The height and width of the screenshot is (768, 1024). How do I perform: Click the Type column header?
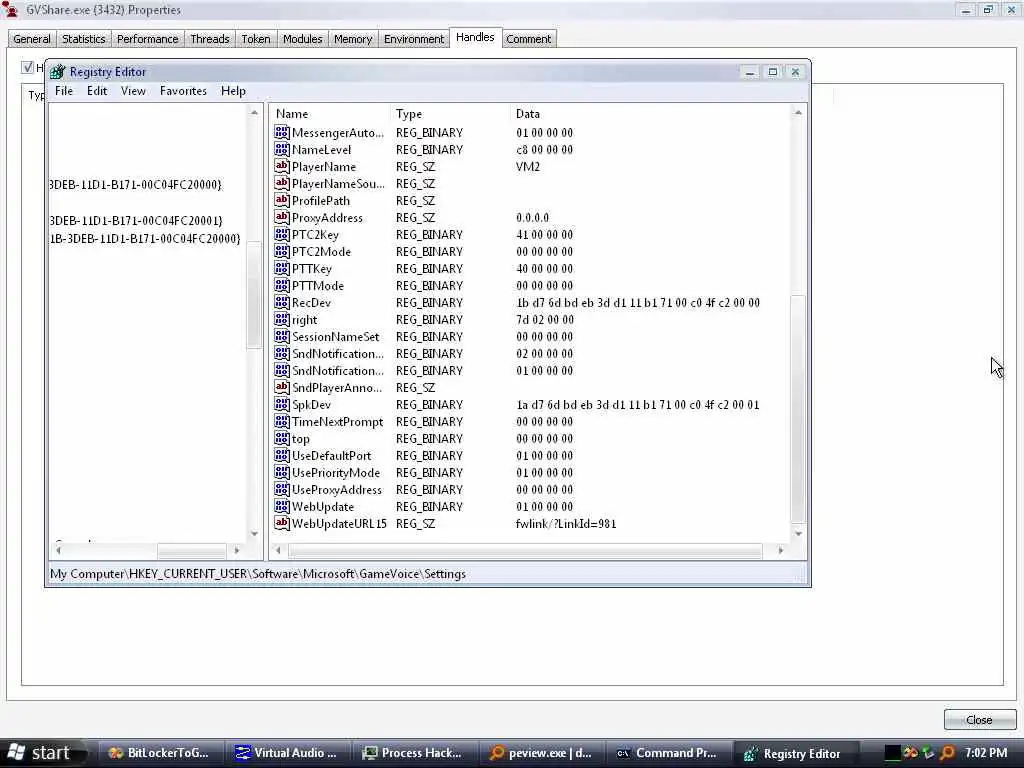451,114
